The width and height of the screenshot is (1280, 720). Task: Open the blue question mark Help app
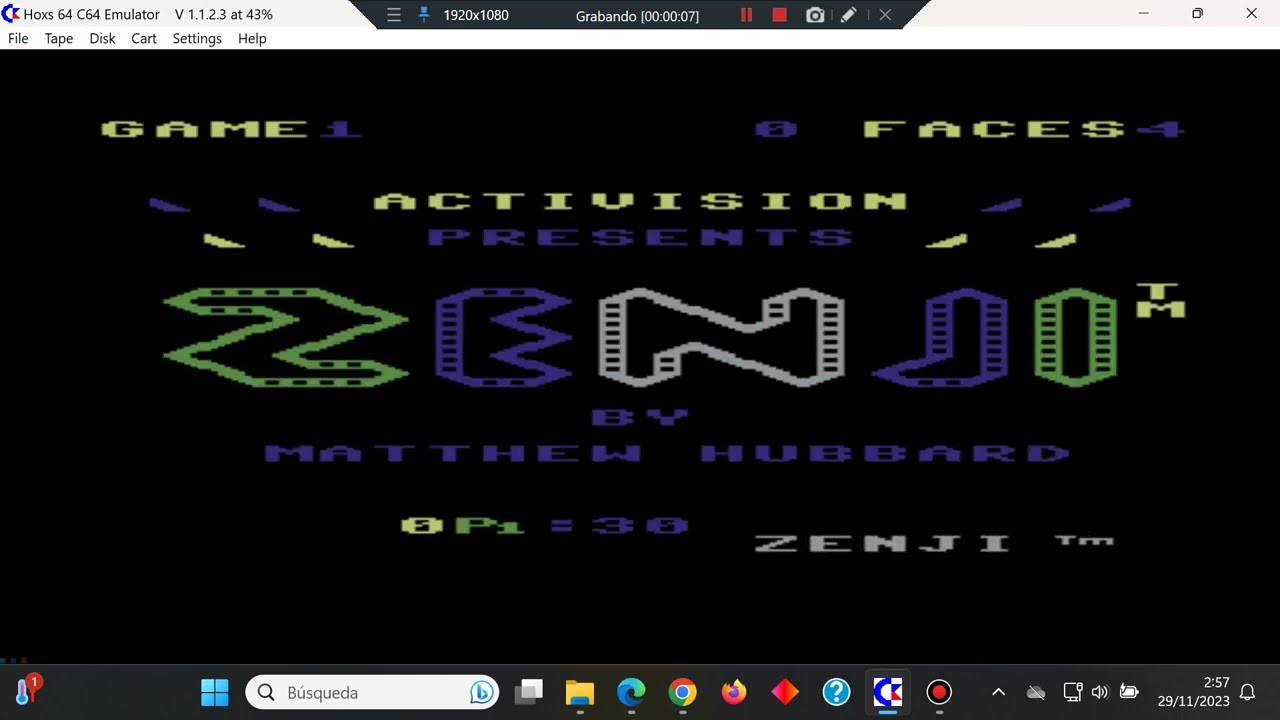[836, 692]
